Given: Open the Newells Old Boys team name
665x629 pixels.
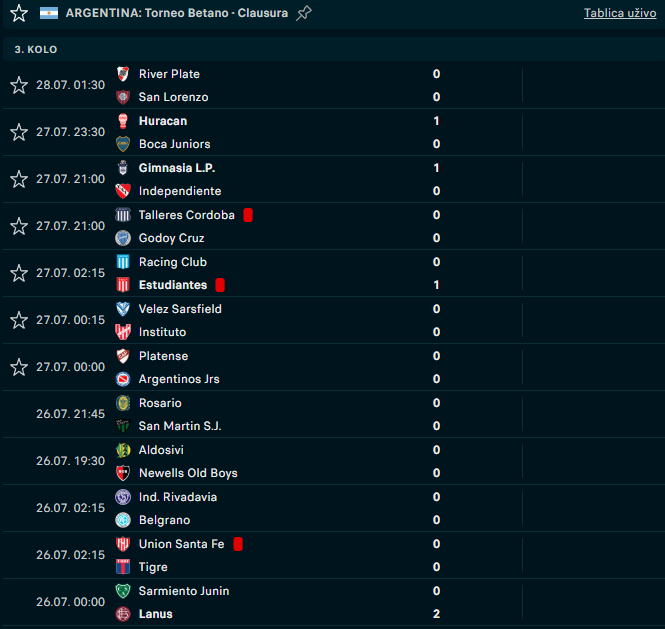Looking at the screenshot, I should coord(188,473).
